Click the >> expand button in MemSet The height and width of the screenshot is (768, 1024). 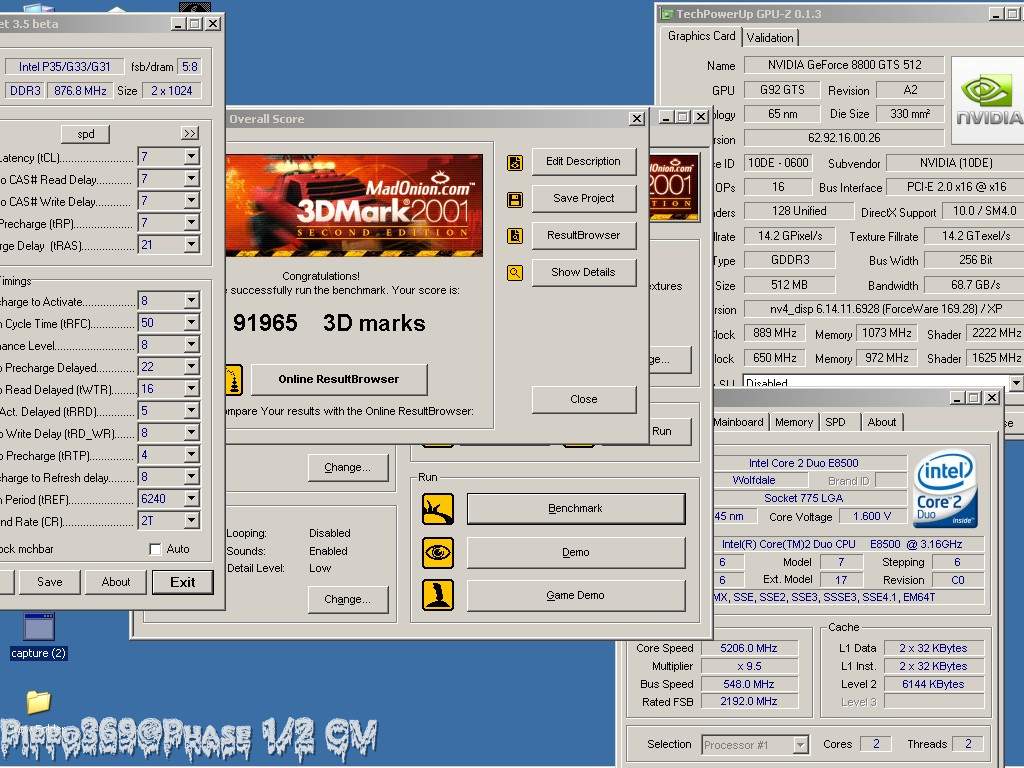(x=189, y=133)
